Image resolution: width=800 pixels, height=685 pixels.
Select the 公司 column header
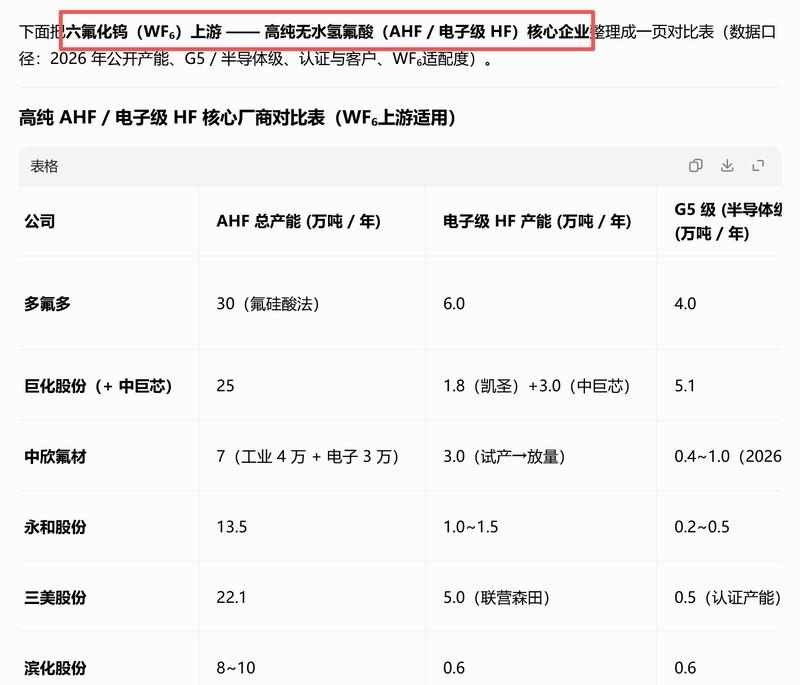tap(40, 221)
